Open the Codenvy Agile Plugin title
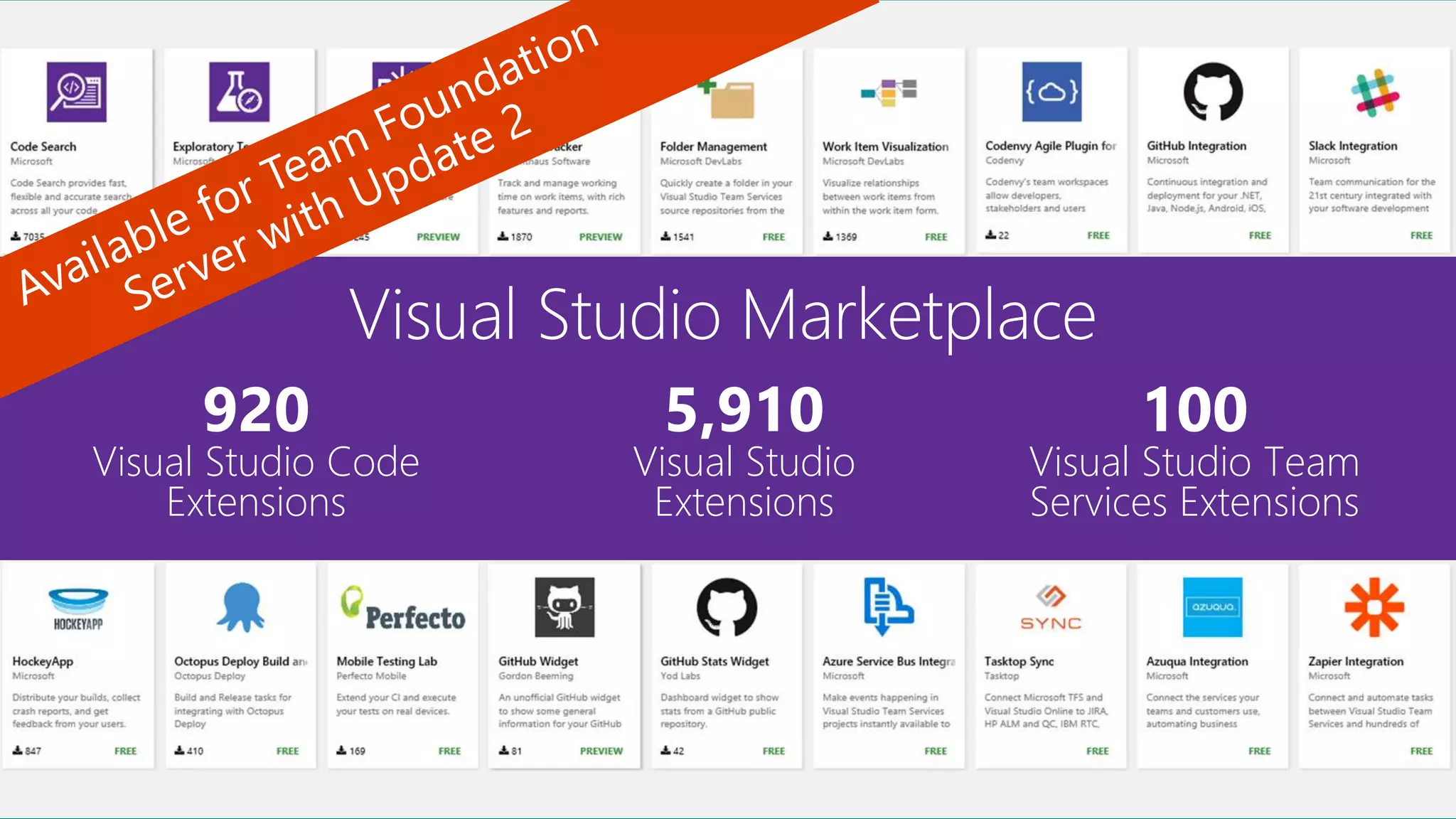 pos(1051,146)
